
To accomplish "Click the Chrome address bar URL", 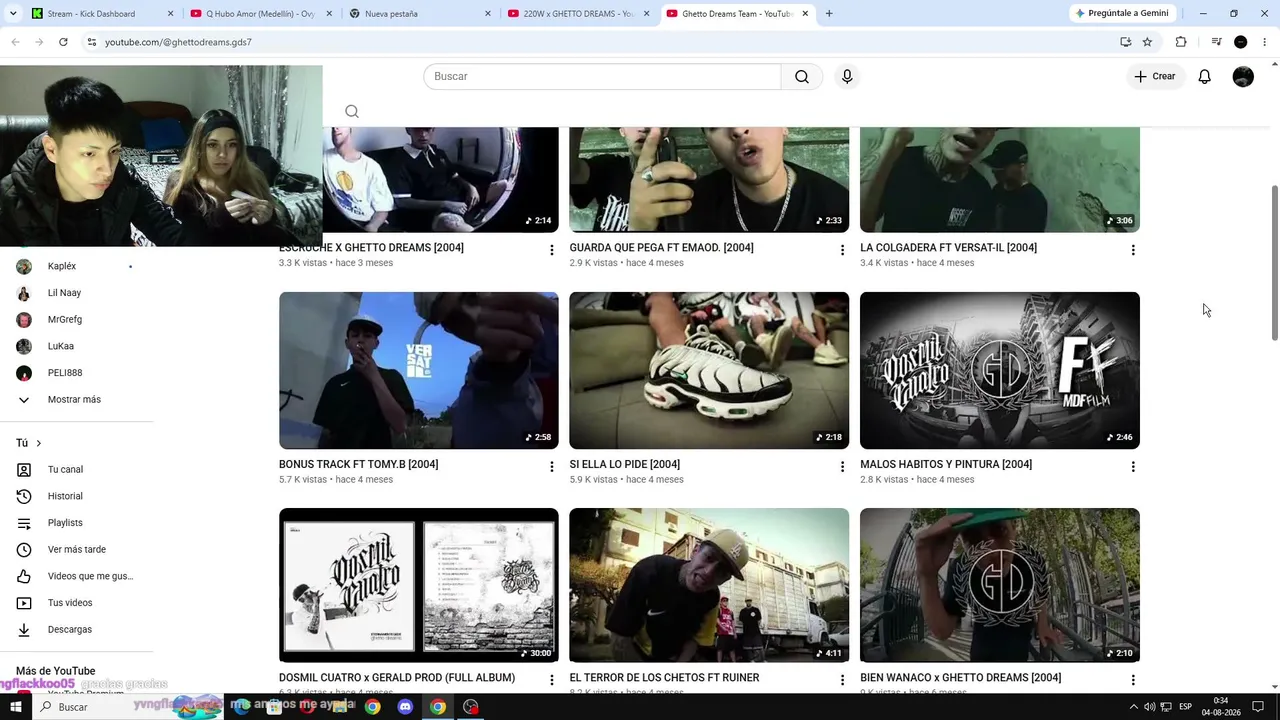I will pyautogui.click(x=178, y=42).
